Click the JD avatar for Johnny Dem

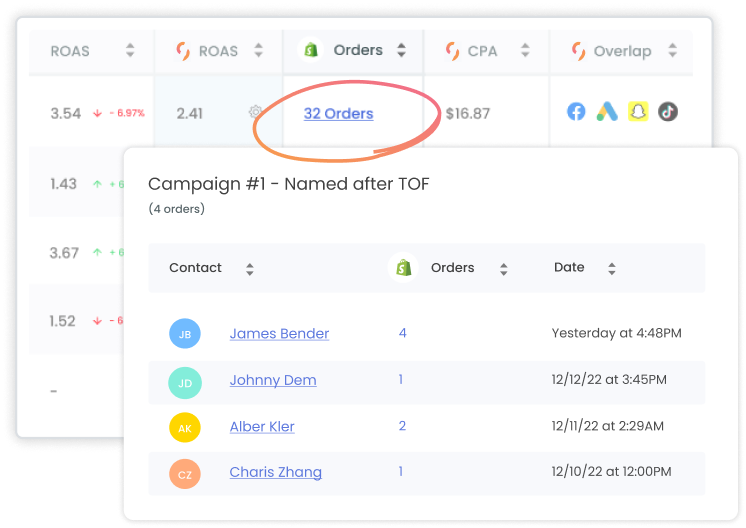[x=185, y=383]
